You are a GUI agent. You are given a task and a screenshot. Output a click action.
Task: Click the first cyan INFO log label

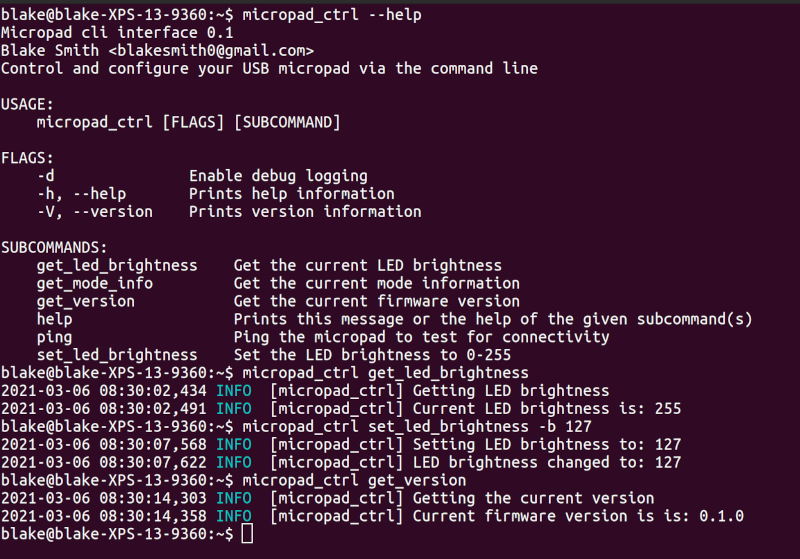tap(234, 391)
